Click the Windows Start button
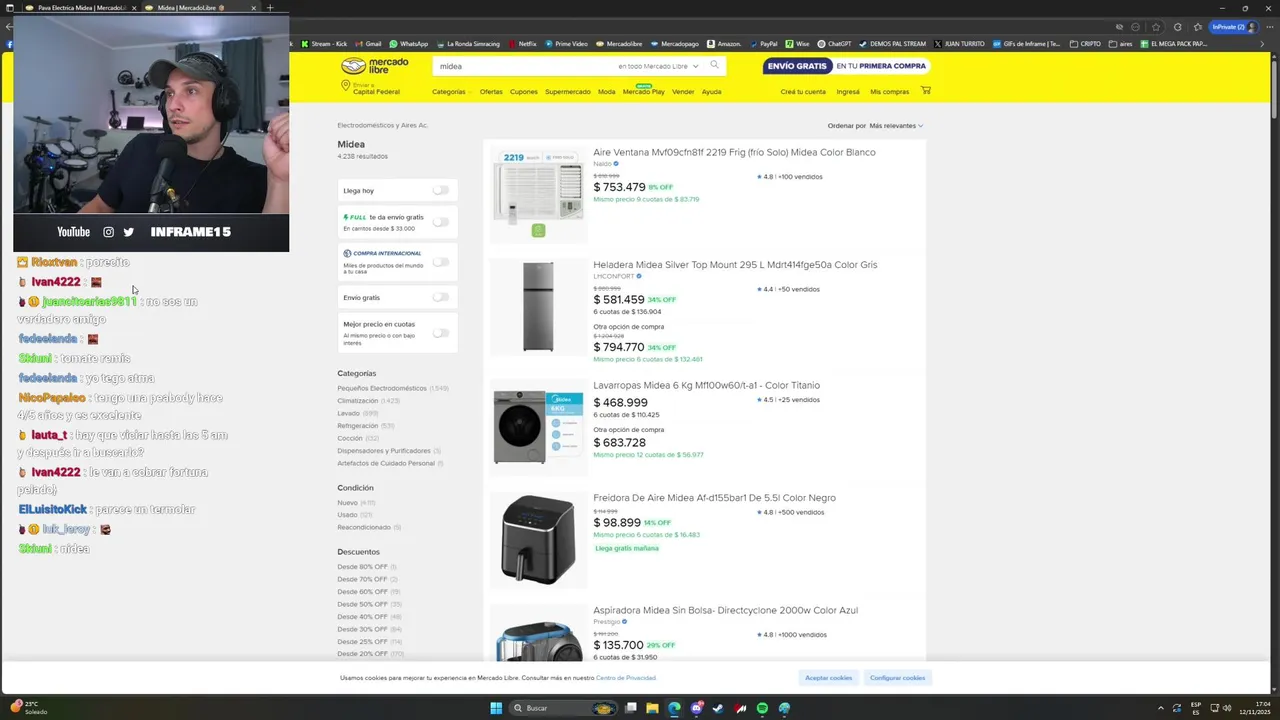1280x720 pixels. 495,708
